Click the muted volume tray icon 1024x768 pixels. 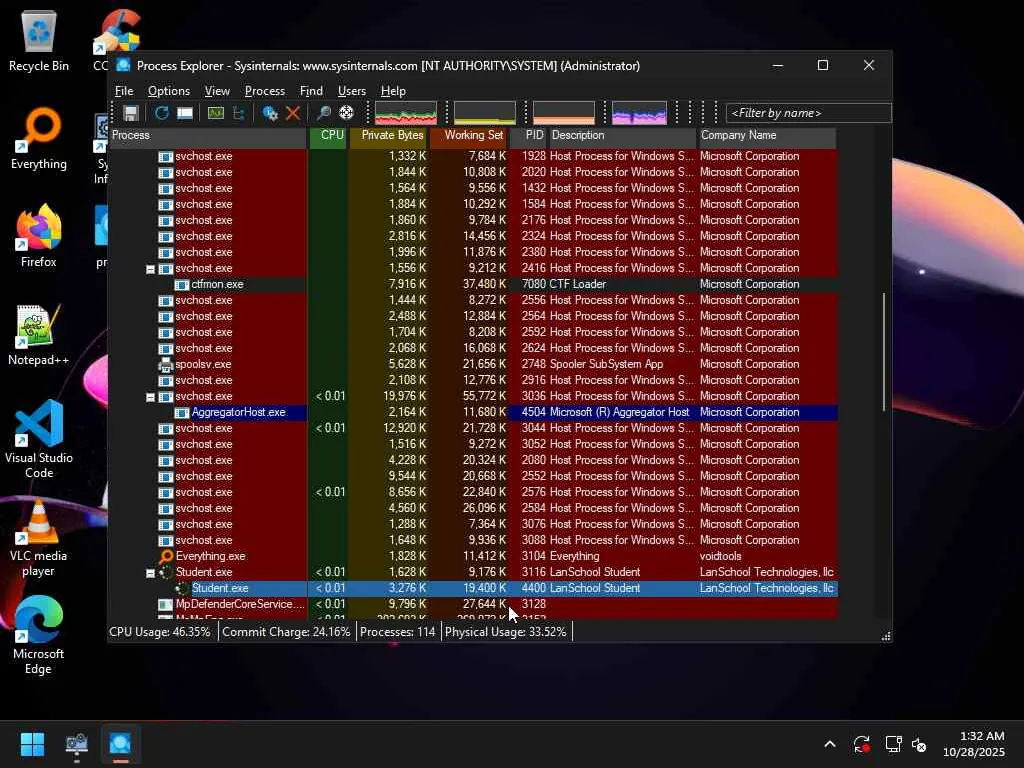(x=919, y=744)
